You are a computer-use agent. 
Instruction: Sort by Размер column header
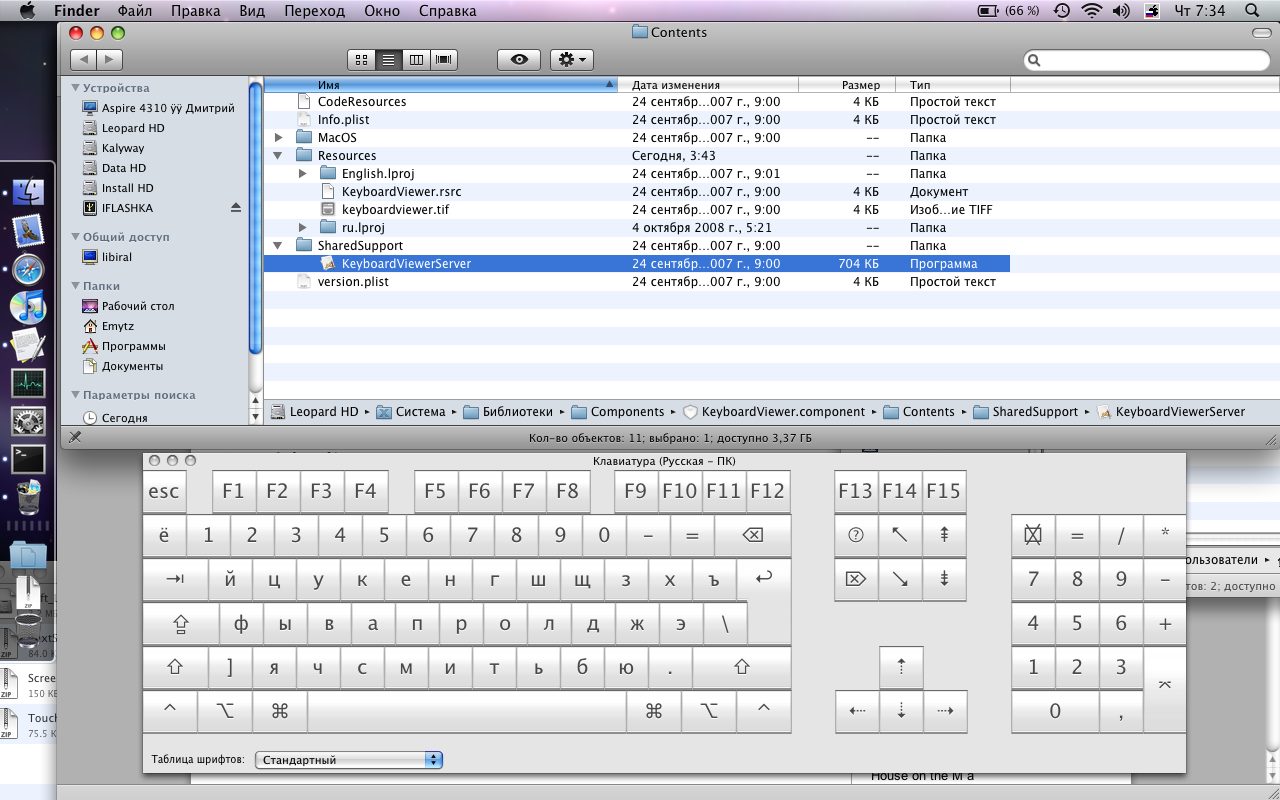click(x=846, y=85)
